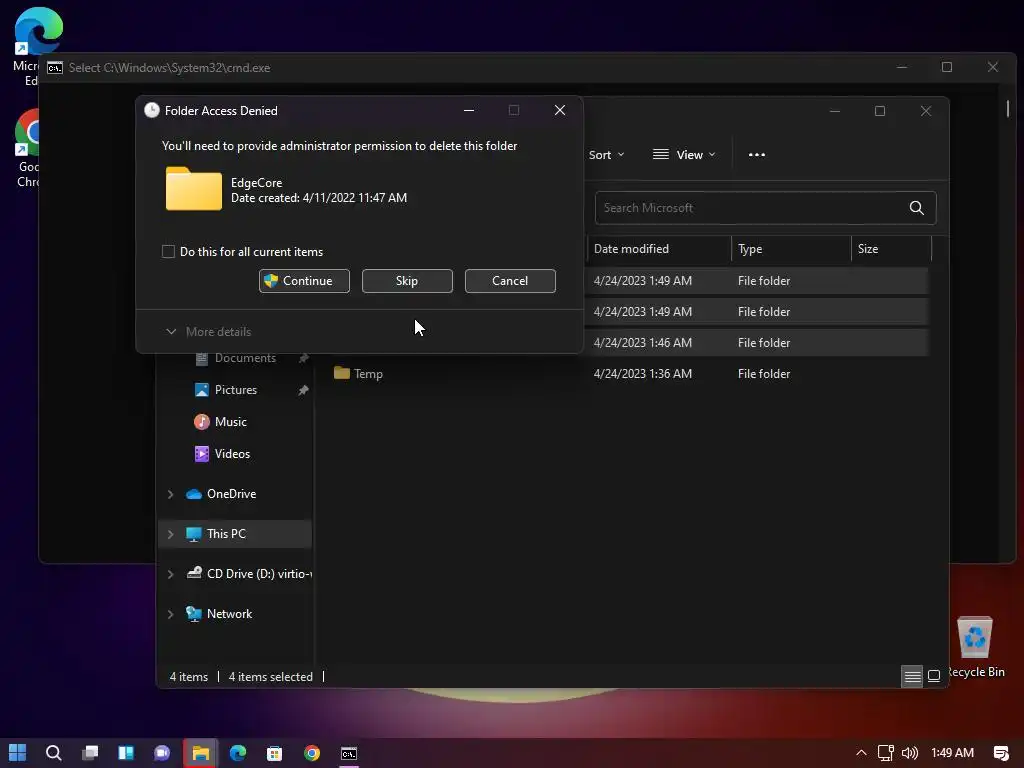Image resolution: width=1024 pixels, height=768 pixels.
Task: Click the volume icon in system tray
Action: (909, 753)
